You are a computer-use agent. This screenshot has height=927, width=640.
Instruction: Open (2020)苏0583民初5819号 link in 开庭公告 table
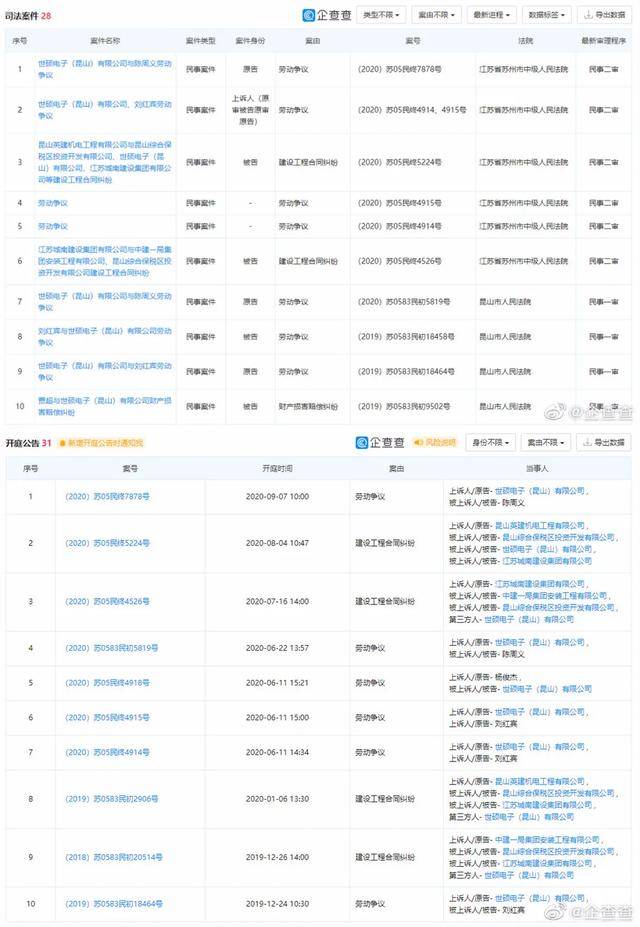(112, 648)
